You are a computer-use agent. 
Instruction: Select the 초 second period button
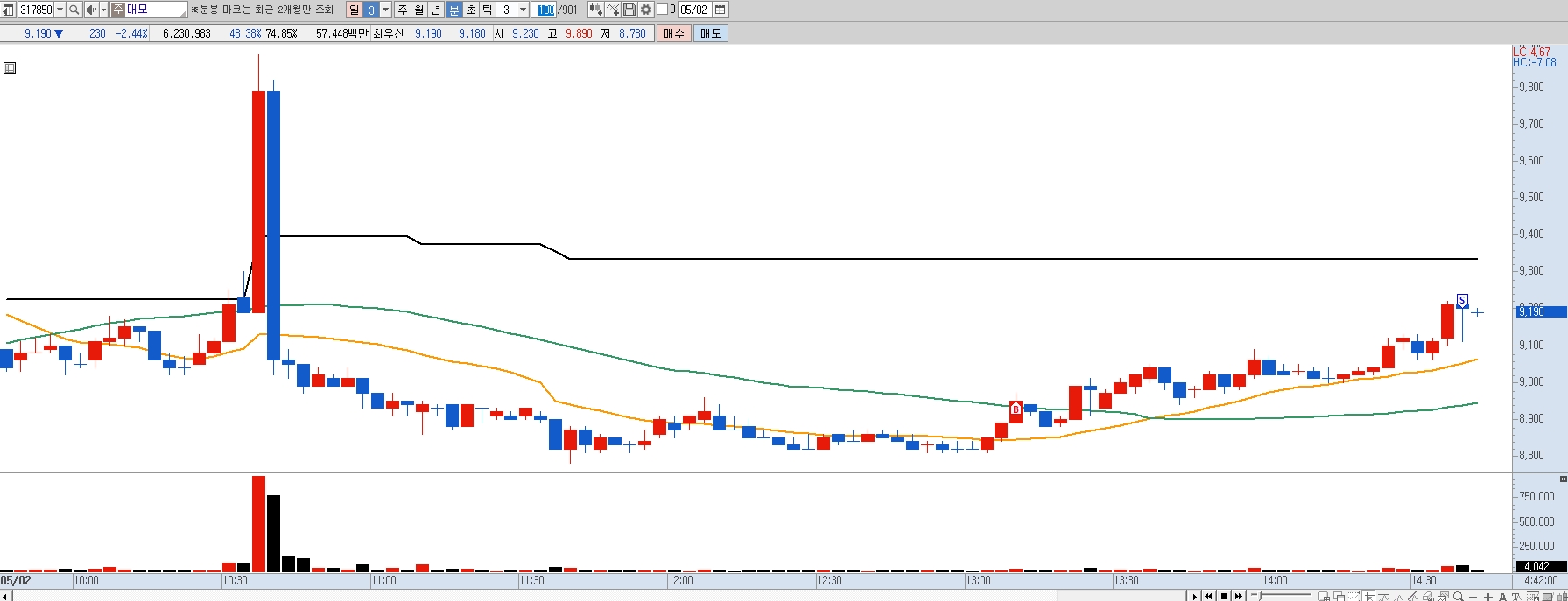(x=470, y=10)
